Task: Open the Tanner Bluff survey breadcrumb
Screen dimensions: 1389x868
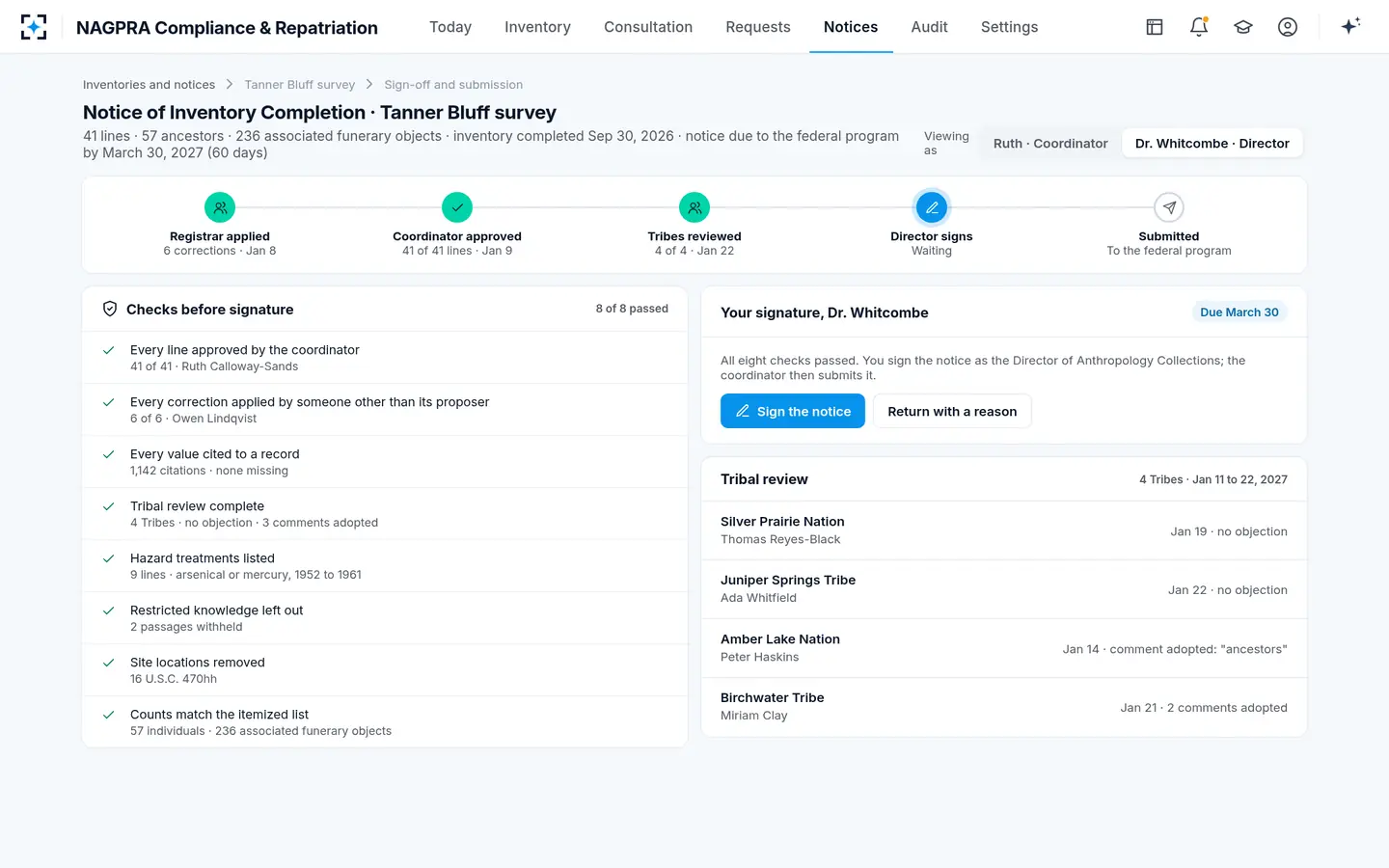Action: click(300, 85)
